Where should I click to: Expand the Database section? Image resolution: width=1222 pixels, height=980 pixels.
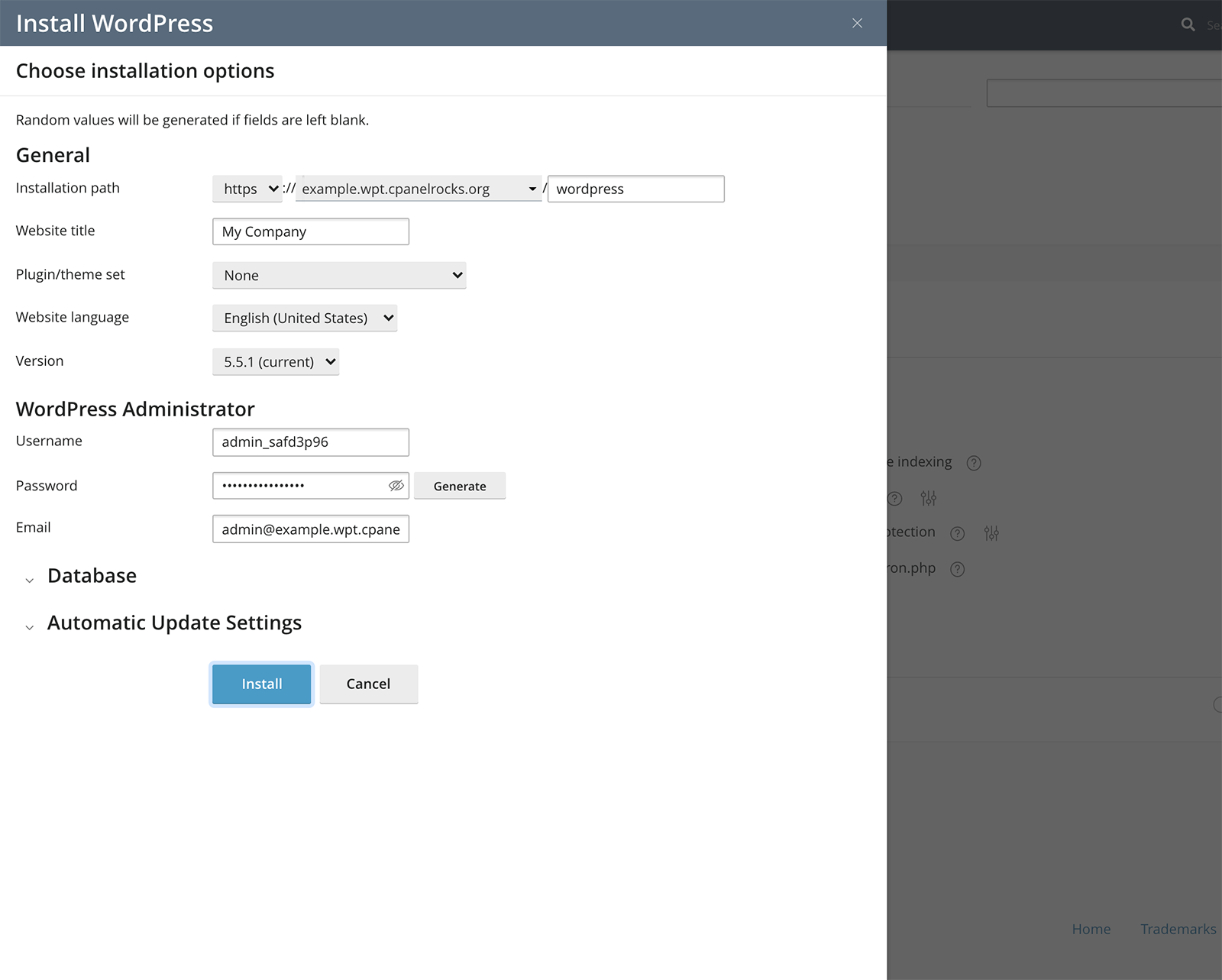[92, 576]
